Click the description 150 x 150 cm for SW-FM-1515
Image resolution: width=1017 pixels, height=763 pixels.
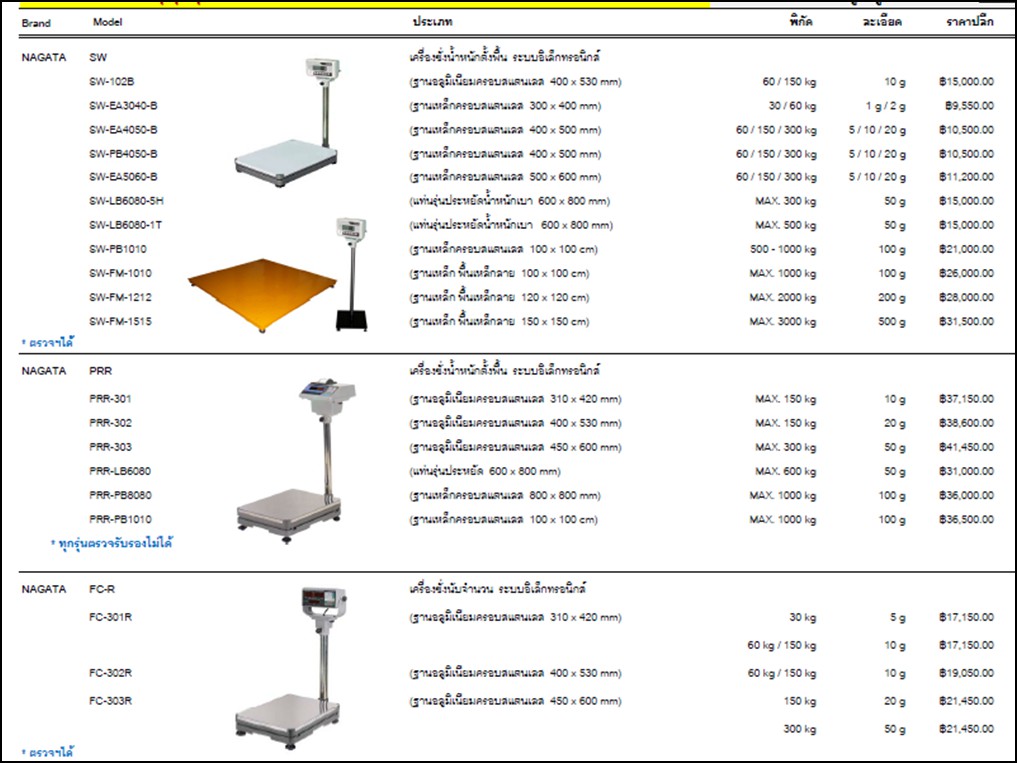click(499, 321)
